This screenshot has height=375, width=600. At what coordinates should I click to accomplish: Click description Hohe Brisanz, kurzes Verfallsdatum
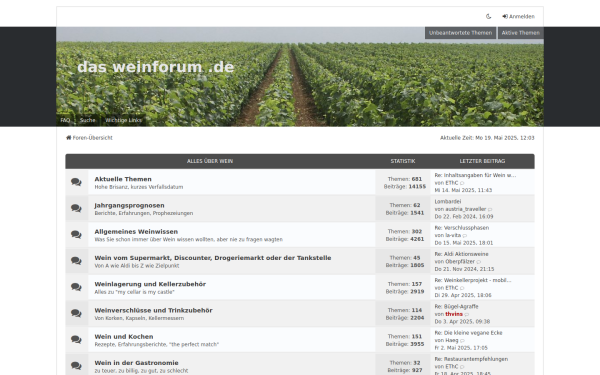pos(139,187)
